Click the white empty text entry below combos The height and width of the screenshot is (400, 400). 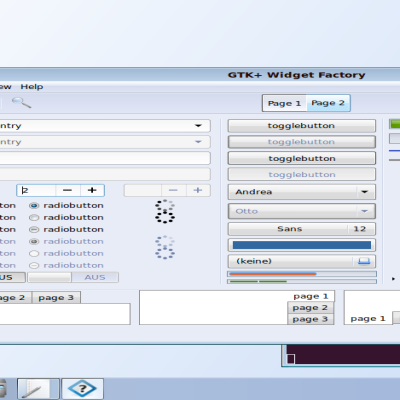(x=105, y=158)
